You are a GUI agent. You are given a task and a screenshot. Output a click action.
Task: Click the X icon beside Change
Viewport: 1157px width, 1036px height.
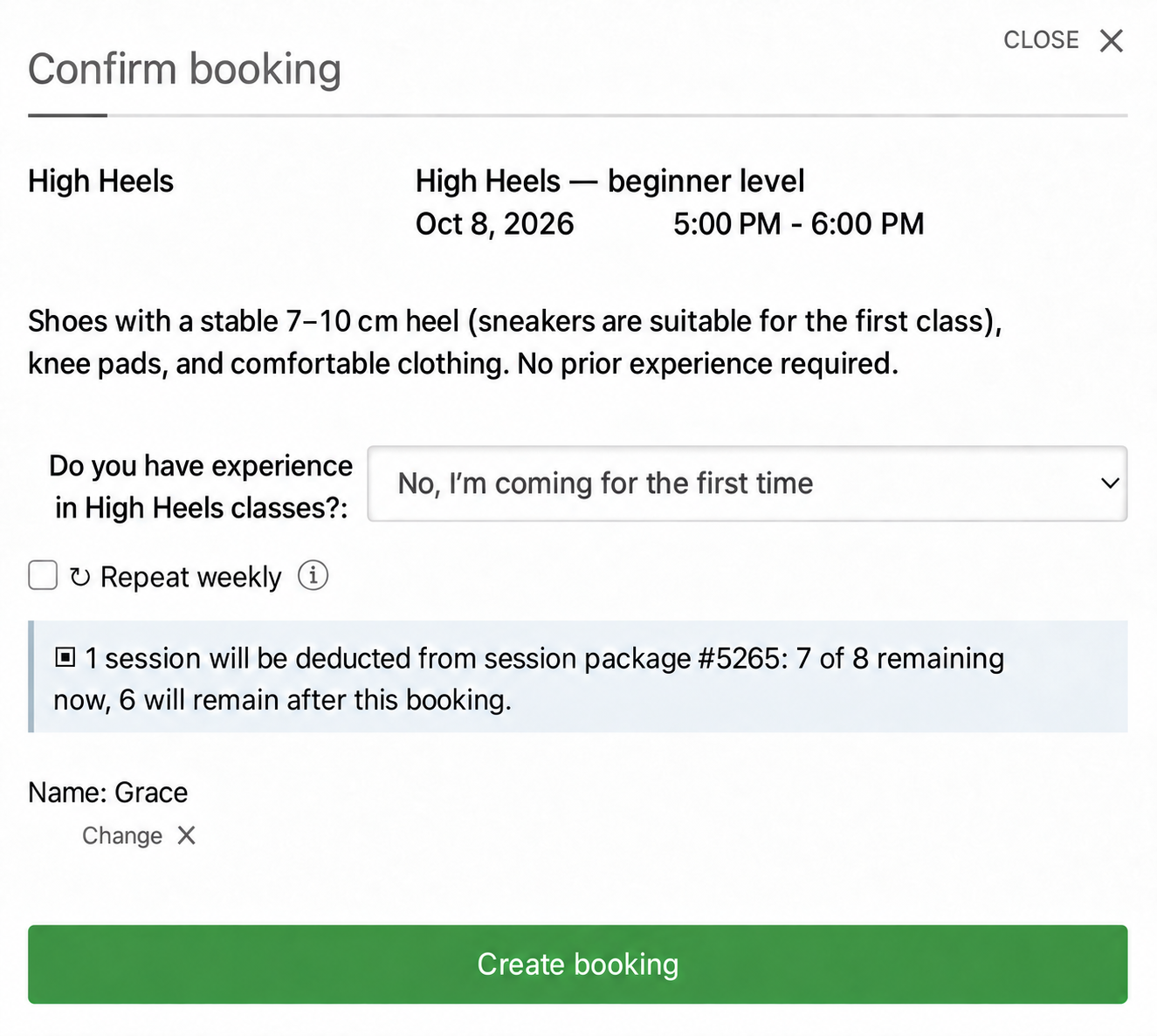click(x=186, y=835)
